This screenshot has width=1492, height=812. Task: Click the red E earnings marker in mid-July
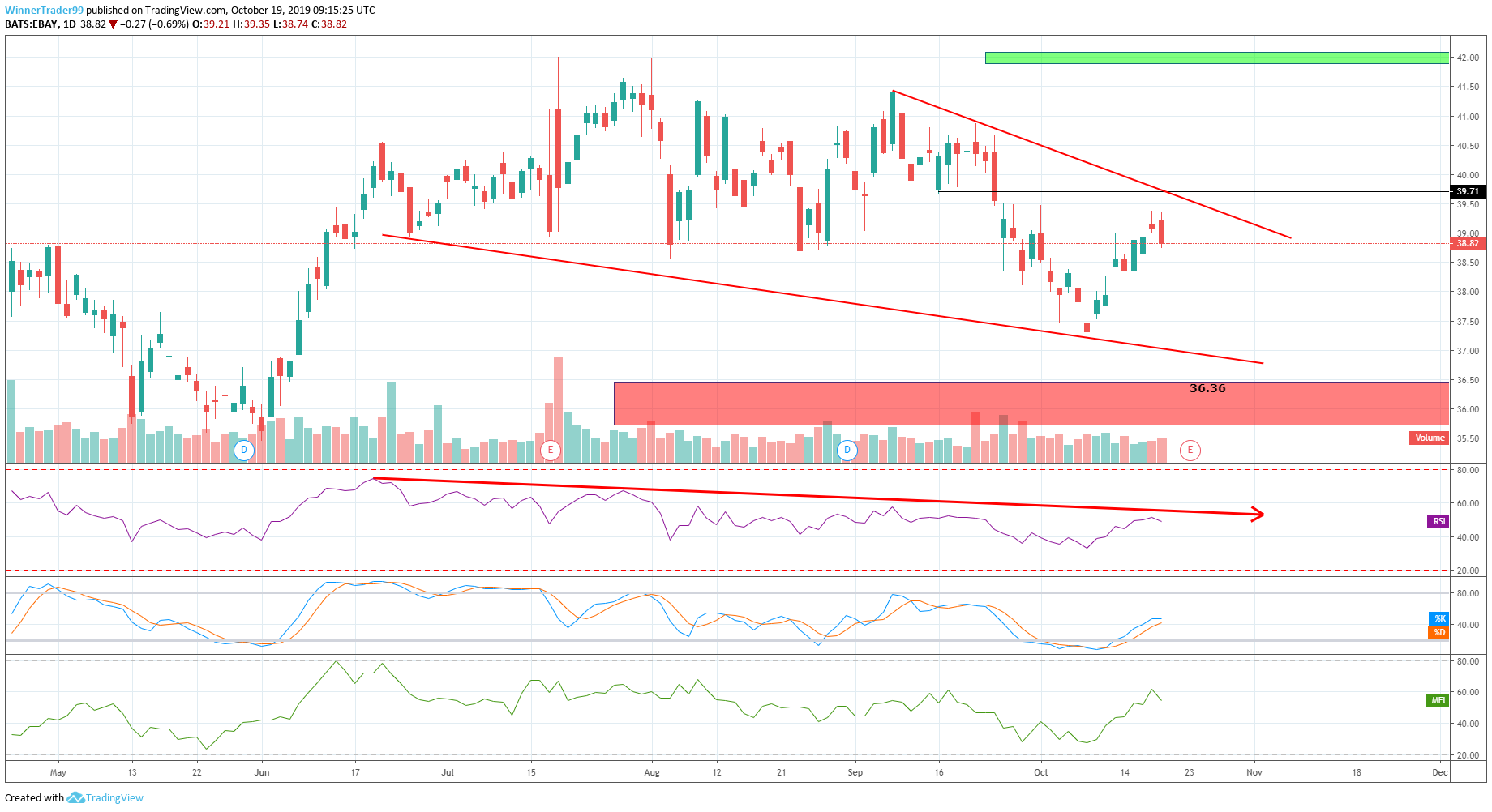551,450
